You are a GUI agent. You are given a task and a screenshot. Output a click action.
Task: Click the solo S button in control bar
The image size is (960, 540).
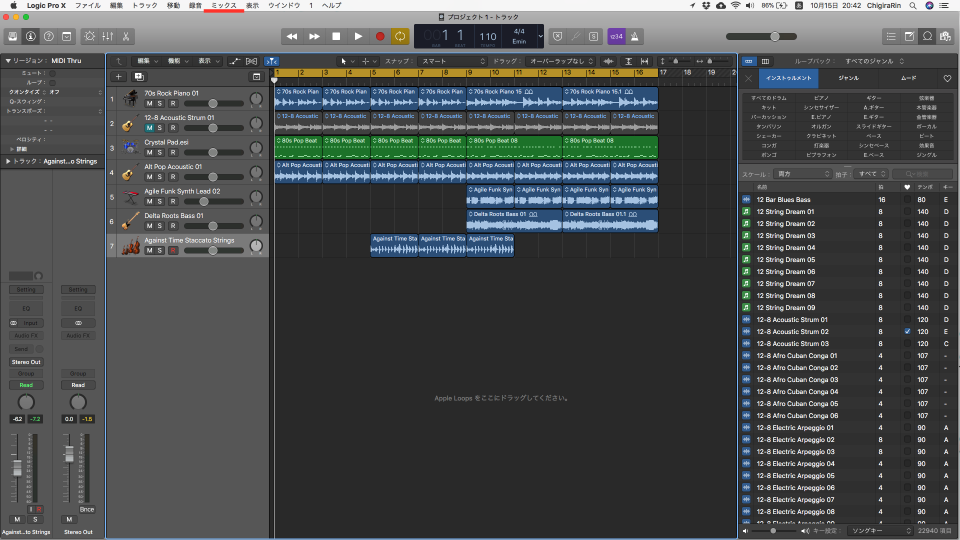tap(593, 37)
